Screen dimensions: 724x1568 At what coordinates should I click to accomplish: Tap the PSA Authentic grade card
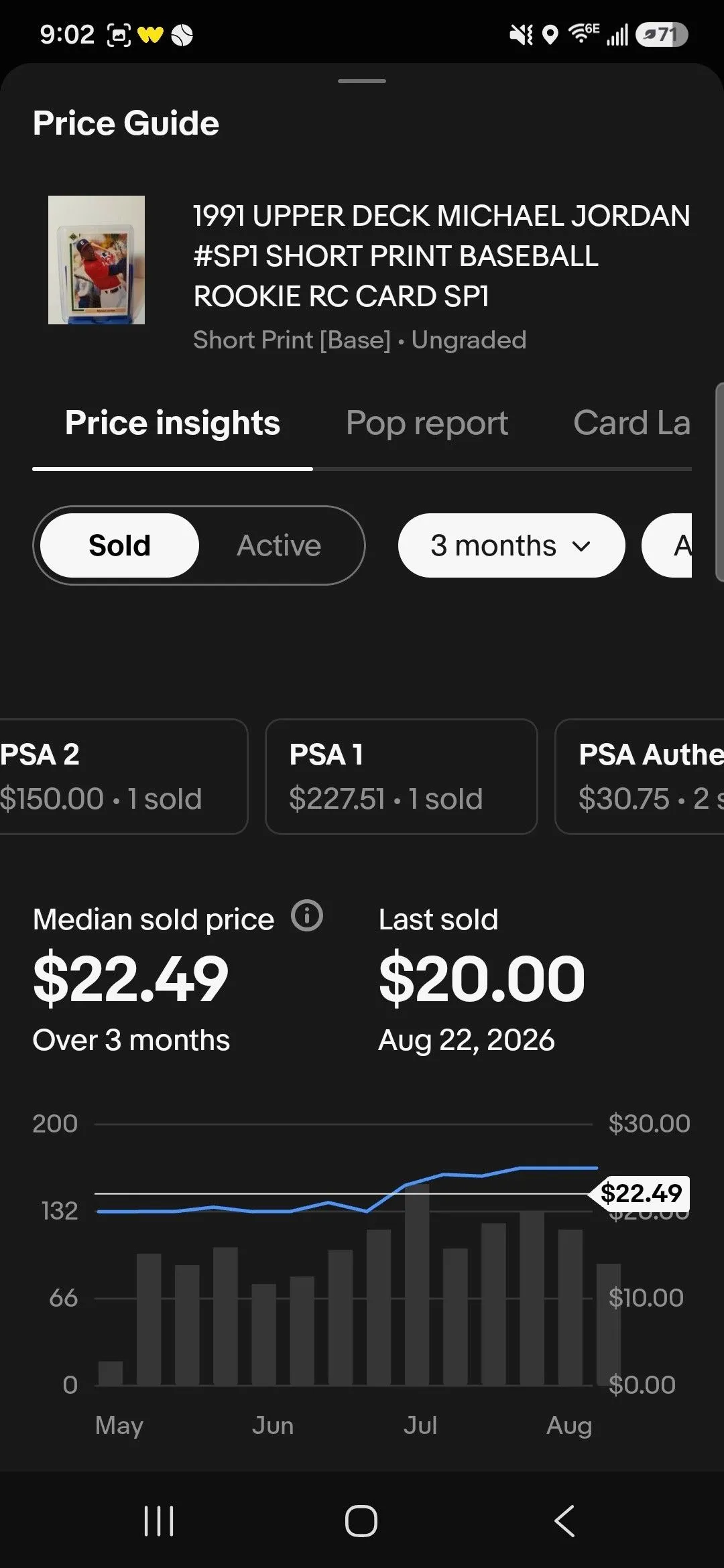[x=640, y=777]
